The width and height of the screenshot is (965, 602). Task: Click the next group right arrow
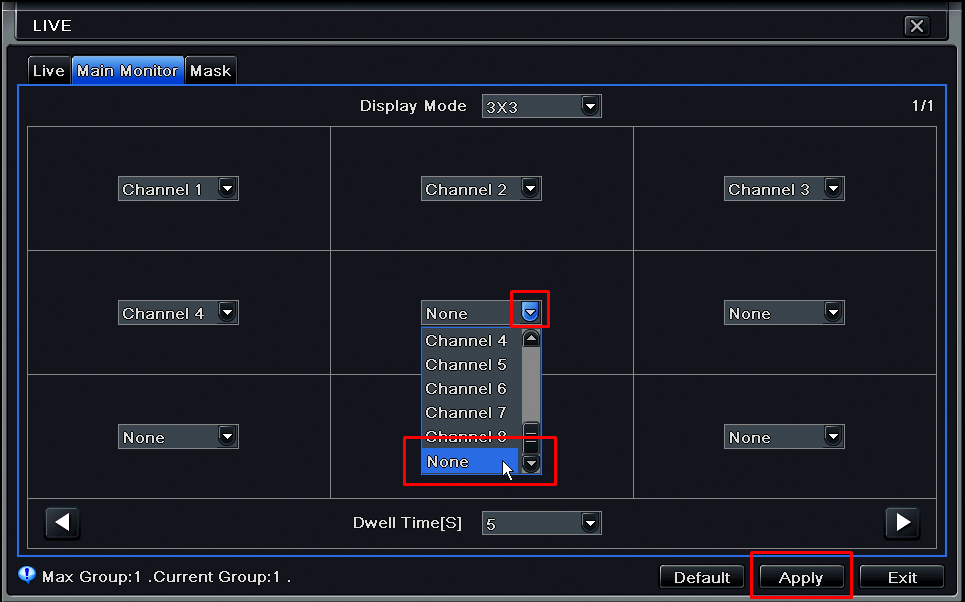click(x=902, y=523)
